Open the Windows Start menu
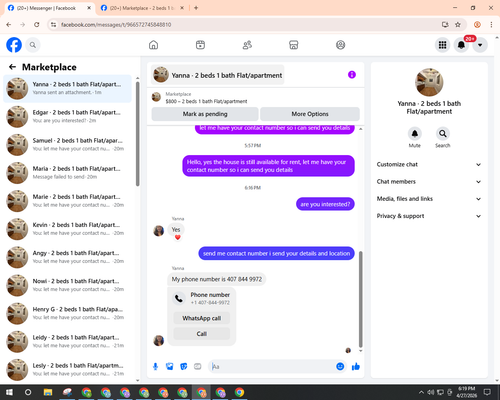500x400 pixels. click(9, 392)
